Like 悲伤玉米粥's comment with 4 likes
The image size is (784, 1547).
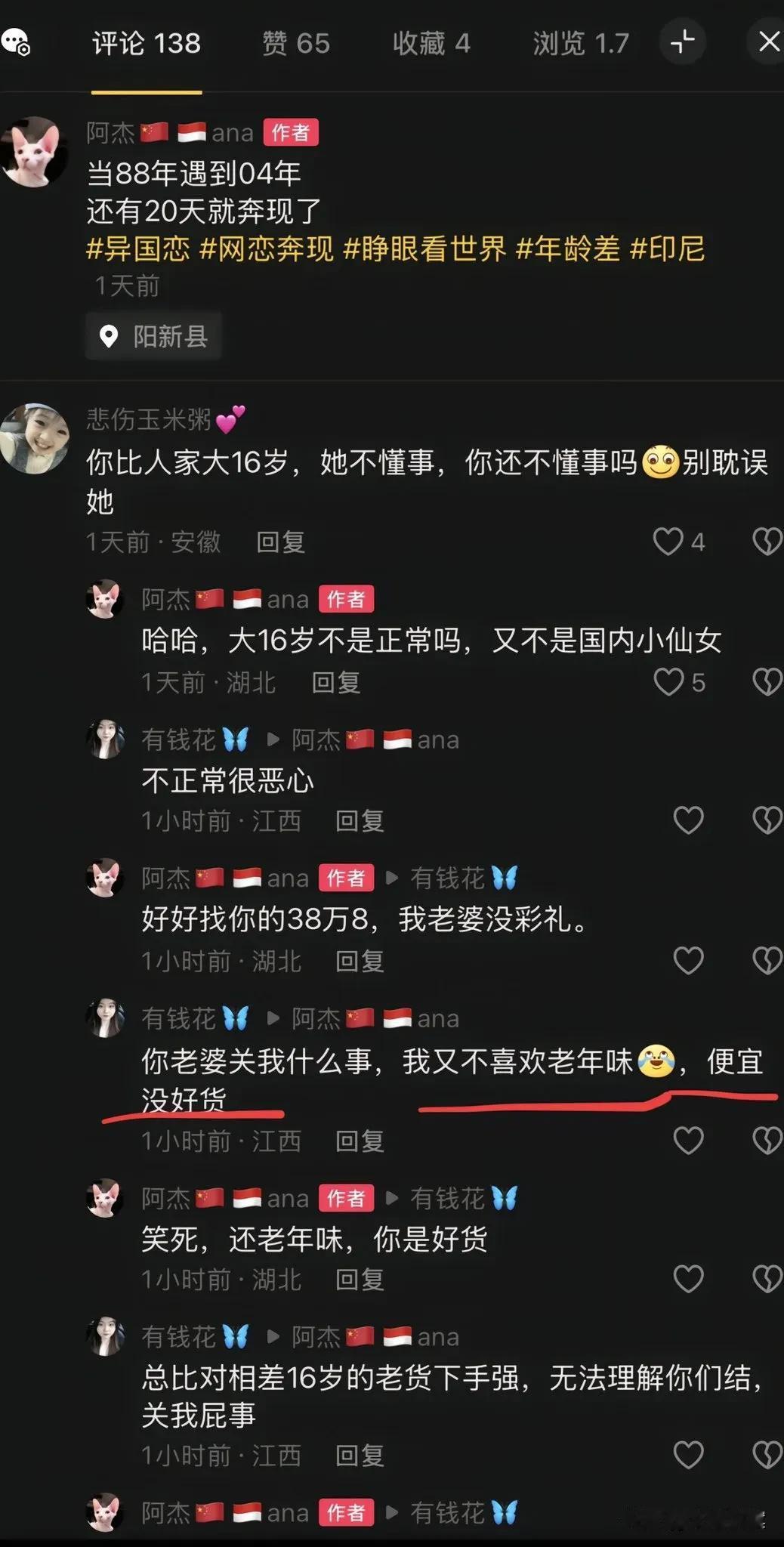coord(668,542)
